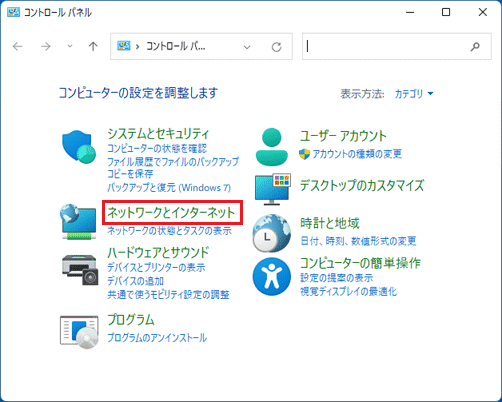
Task: Open ユーザー アカウント category
Action: (343, 136)
